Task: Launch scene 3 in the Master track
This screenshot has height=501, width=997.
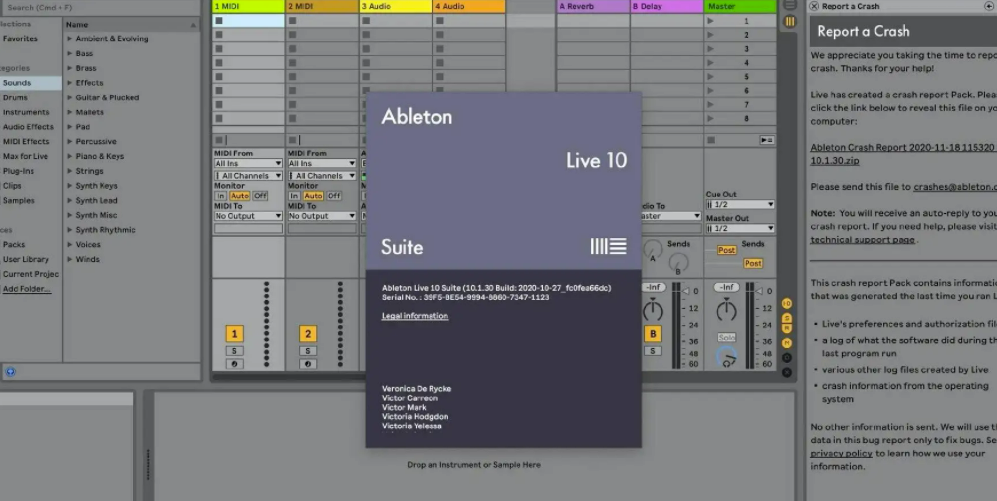Action: tap(710, 49)
